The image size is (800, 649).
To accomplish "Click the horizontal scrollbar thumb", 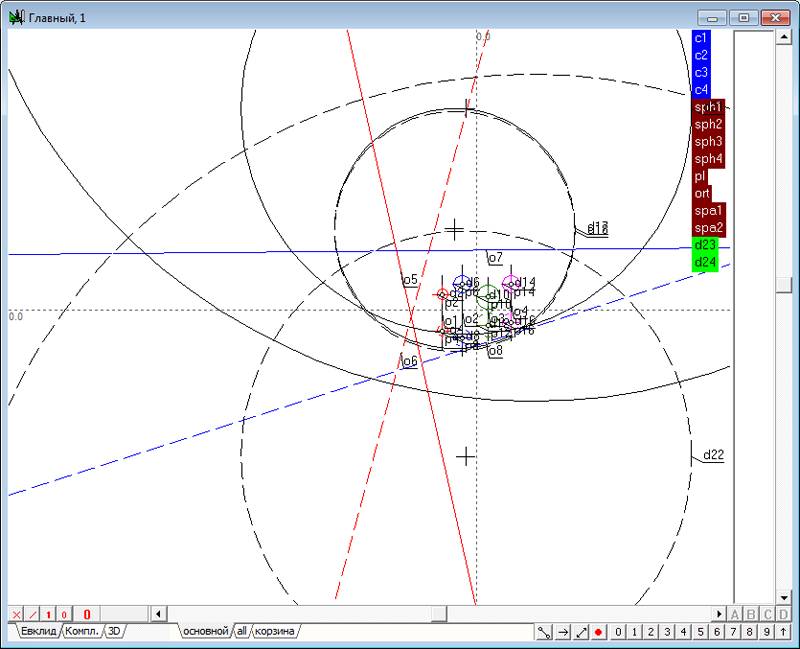I will coord(439,614).
